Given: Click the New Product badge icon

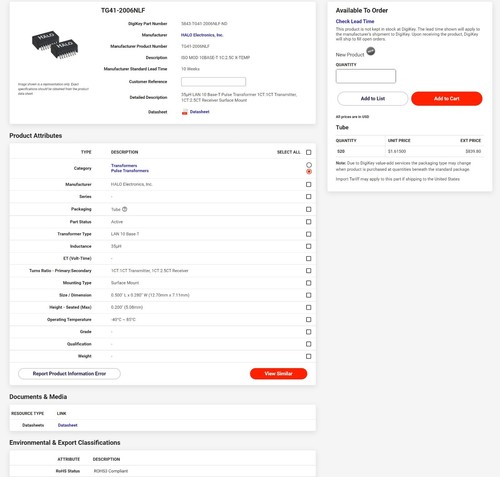Looking at the screenshot, I should [371, 51].
